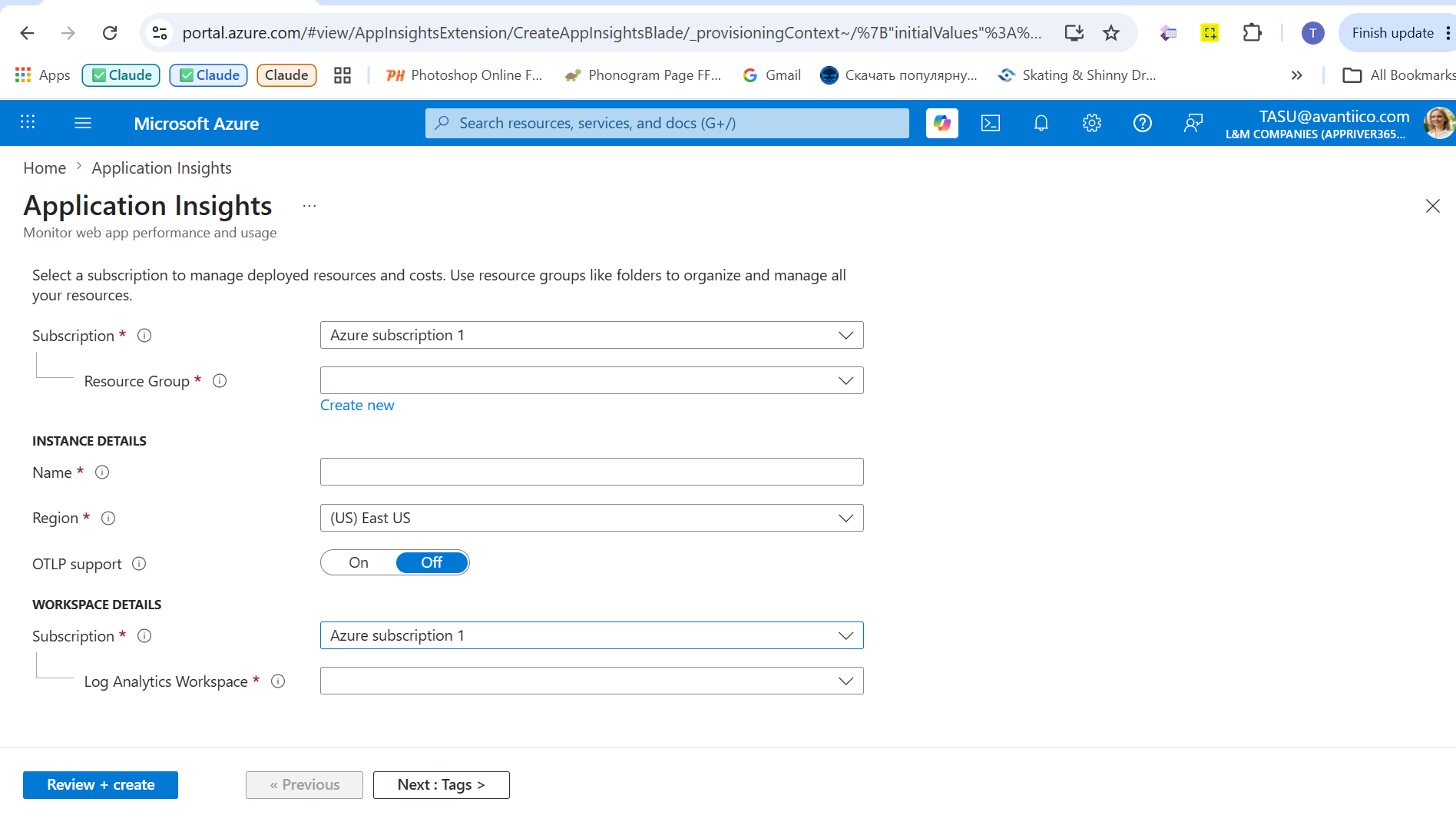This screenshot has height=822, width=1456.
Task: Open All Bookmarks folder
Action: coord(1398,75)
